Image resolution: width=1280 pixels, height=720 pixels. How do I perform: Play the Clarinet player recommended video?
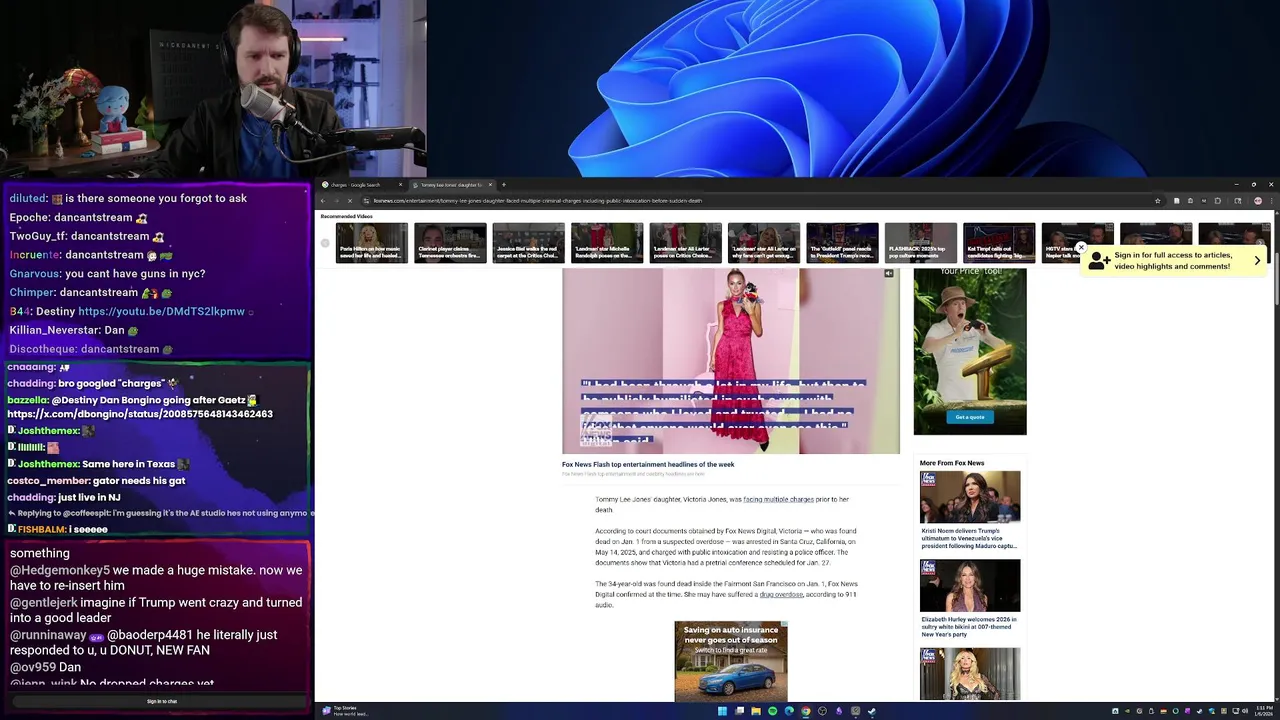click(x=450, y=243)
